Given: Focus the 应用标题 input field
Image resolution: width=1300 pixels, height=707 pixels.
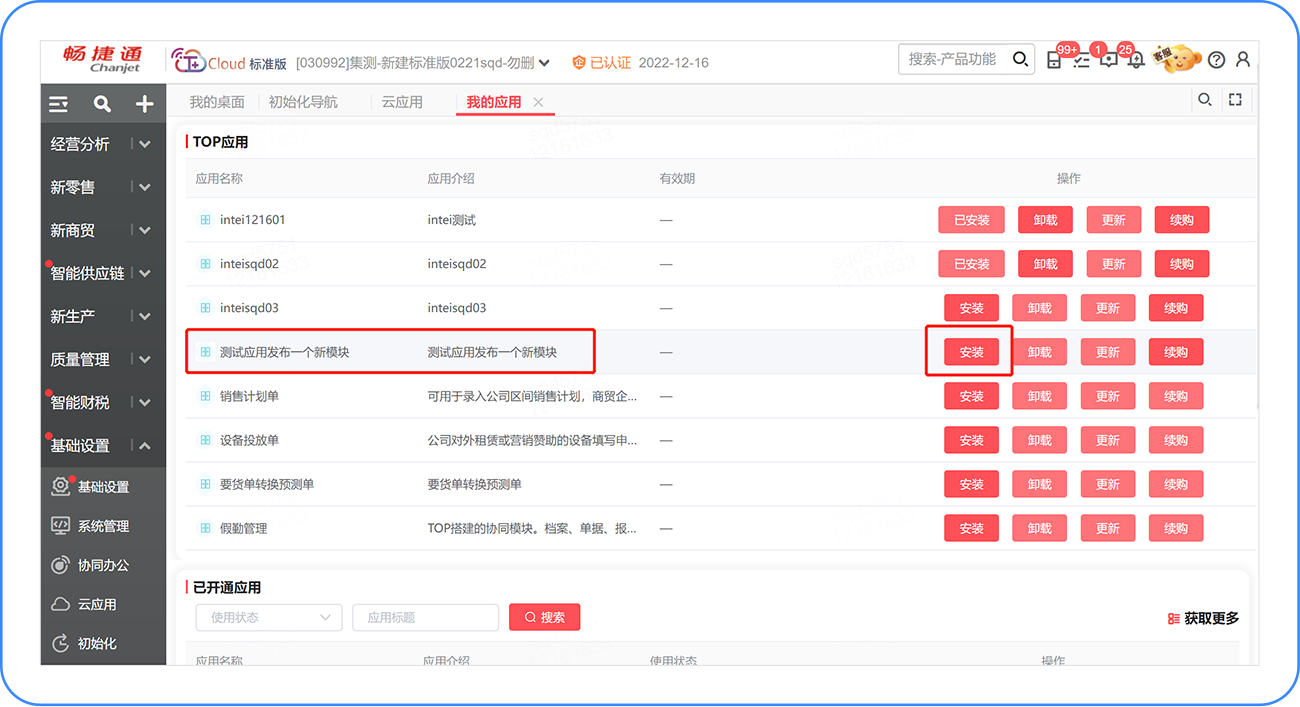Looking at the screenshot, I should click(425, 617).
